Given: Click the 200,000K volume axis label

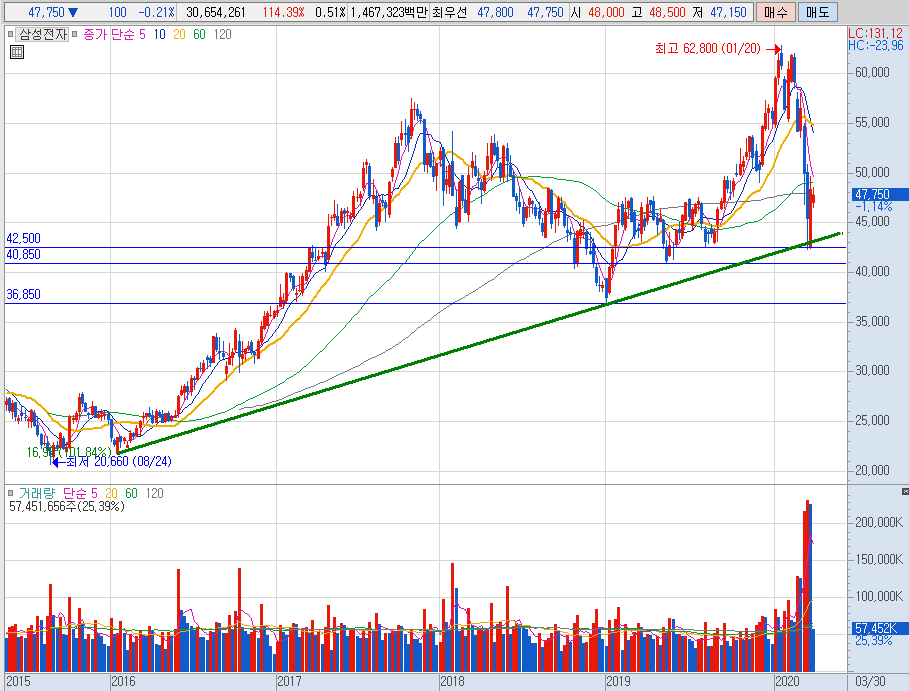Looking at the screenshot, I should pyautogui.click(x=879, y=522).
